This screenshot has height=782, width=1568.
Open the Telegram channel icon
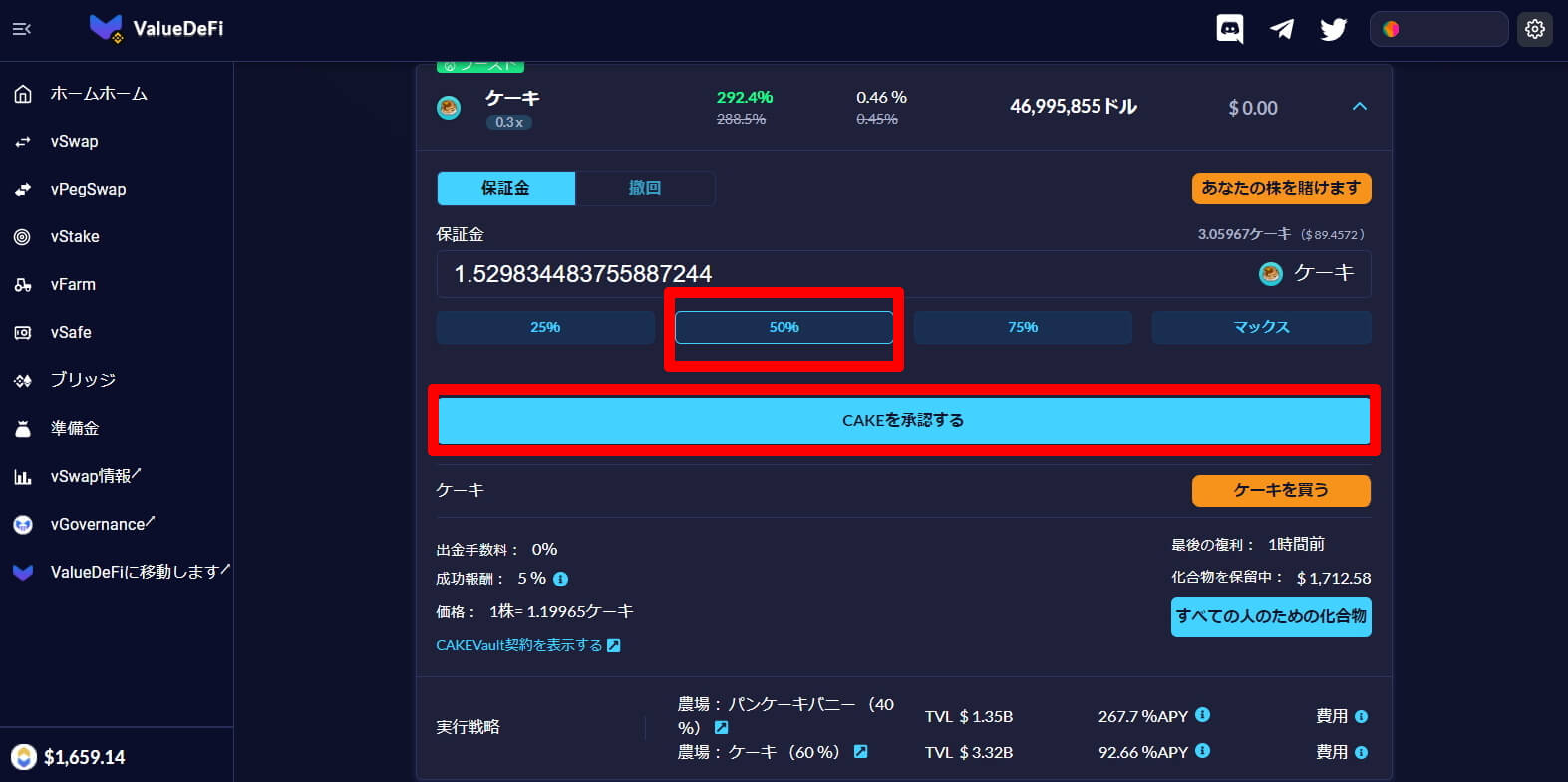[1281, 29]
